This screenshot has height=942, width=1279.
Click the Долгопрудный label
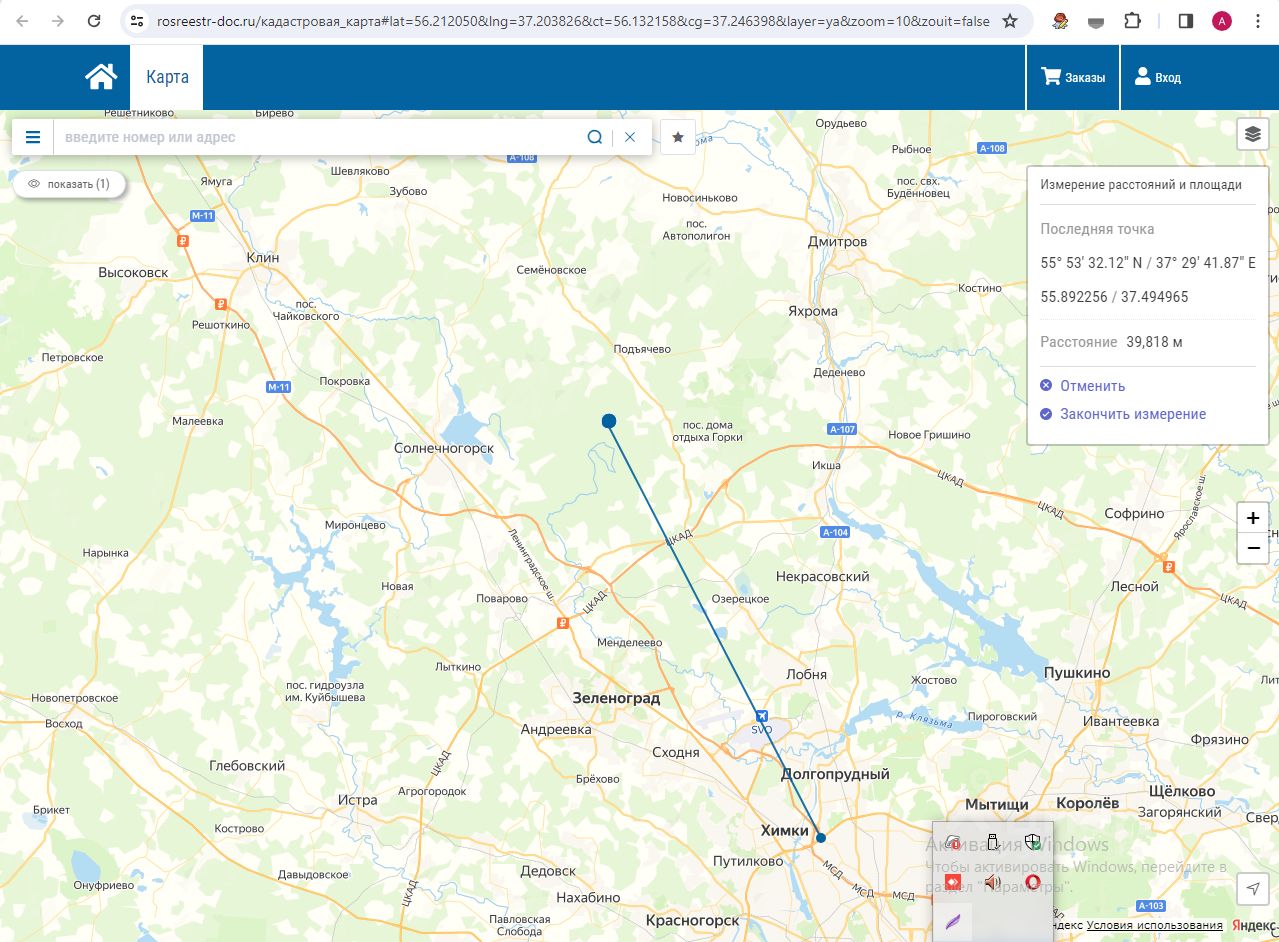(x=835, y=774)
